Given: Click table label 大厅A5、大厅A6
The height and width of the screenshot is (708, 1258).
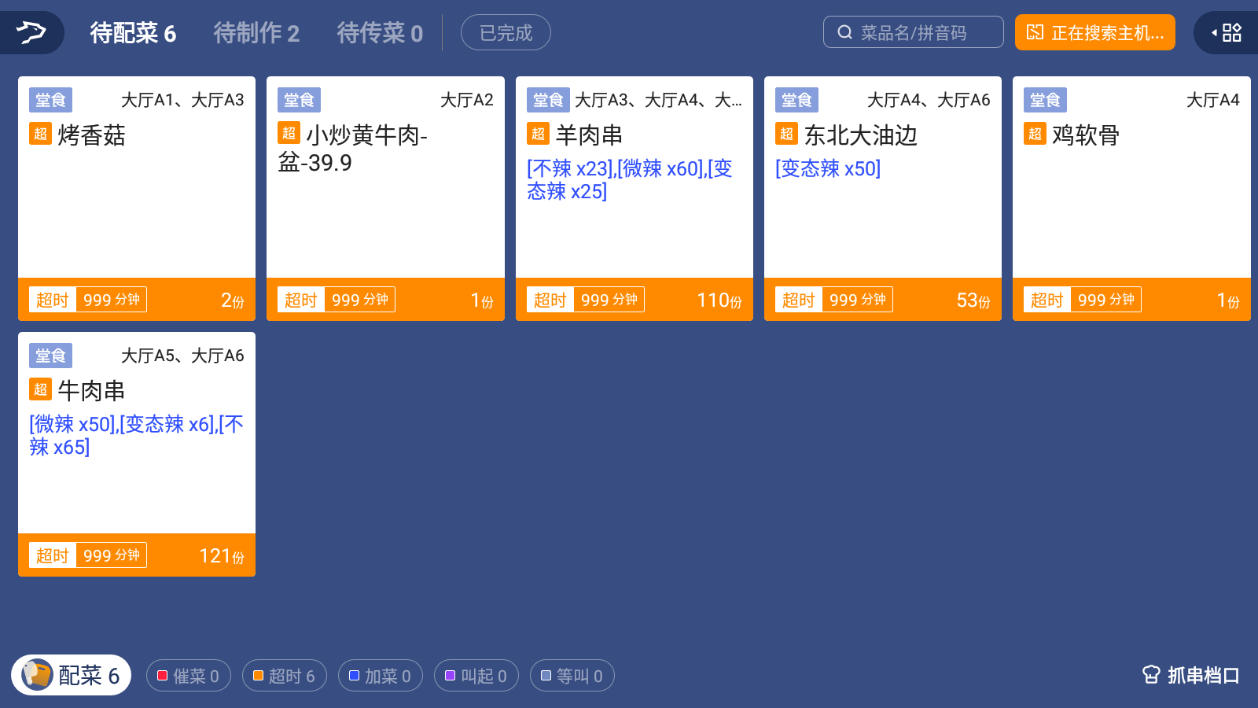Looking at the screenshot, I should coord(183,355).
